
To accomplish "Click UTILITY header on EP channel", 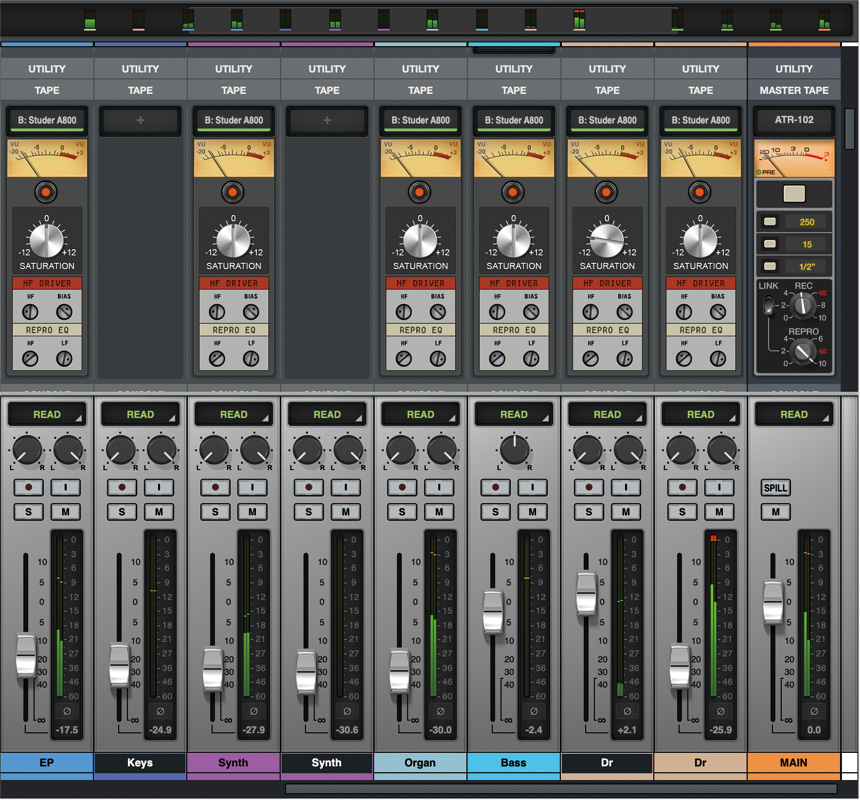I will click(47, 69).
